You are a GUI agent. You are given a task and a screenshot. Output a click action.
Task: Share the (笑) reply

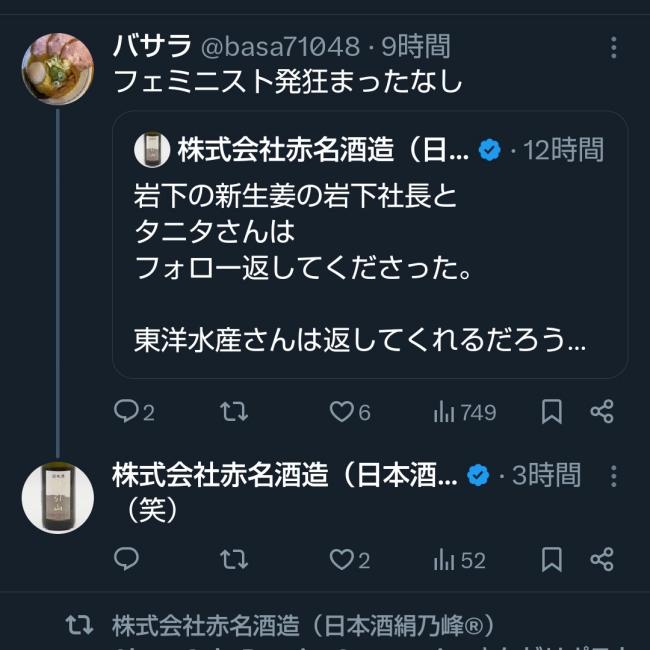(x=602, y=559)
